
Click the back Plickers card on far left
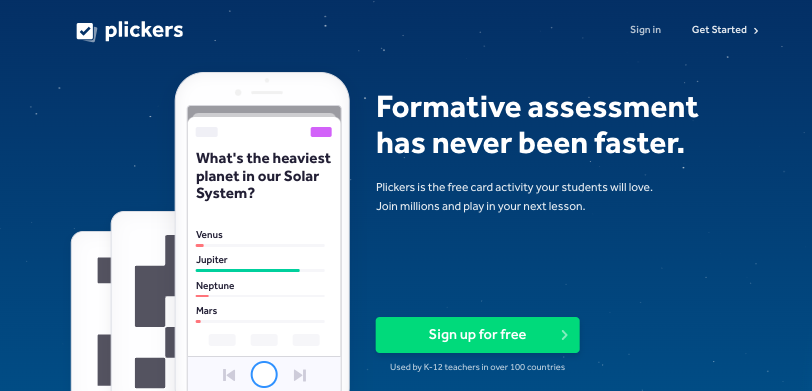click(91, 311)
